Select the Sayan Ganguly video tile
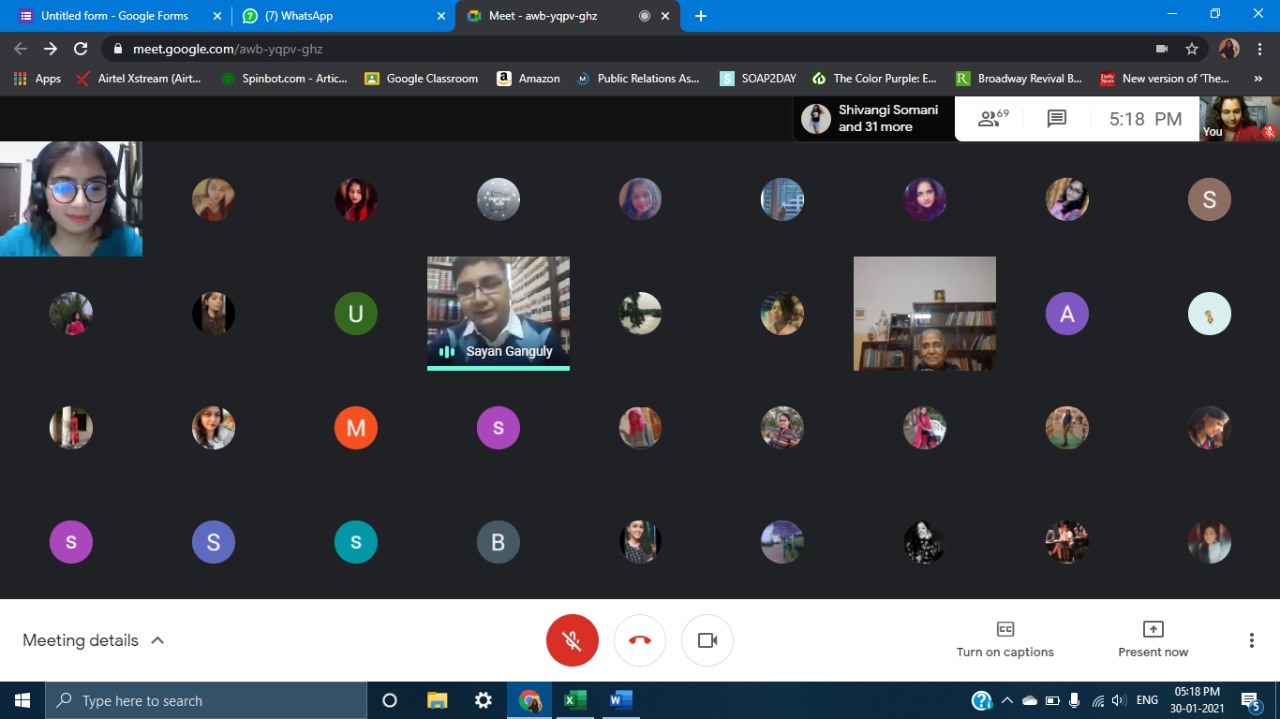This screenshot has height=719, width=1280. tap(498, 312)
